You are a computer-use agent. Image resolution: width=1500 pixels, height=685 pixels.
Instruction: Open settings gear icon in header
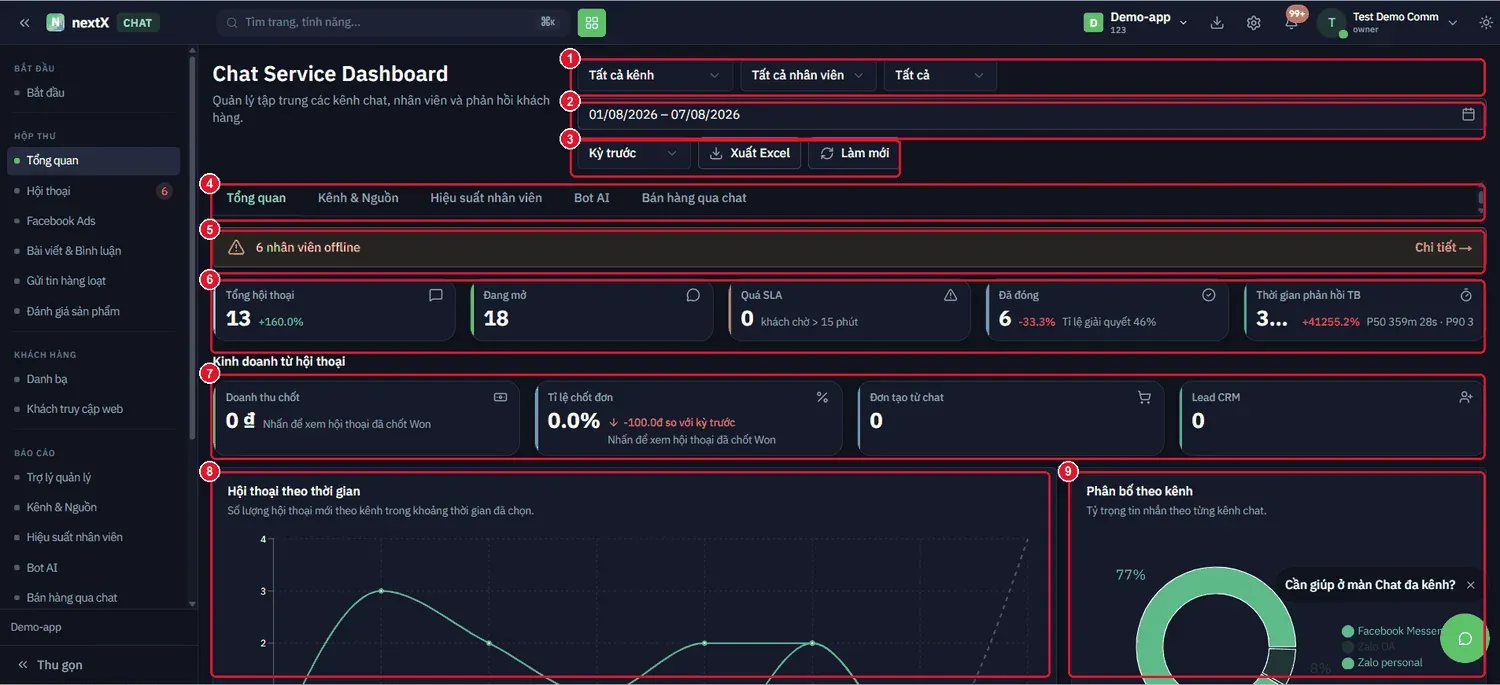1253,22
